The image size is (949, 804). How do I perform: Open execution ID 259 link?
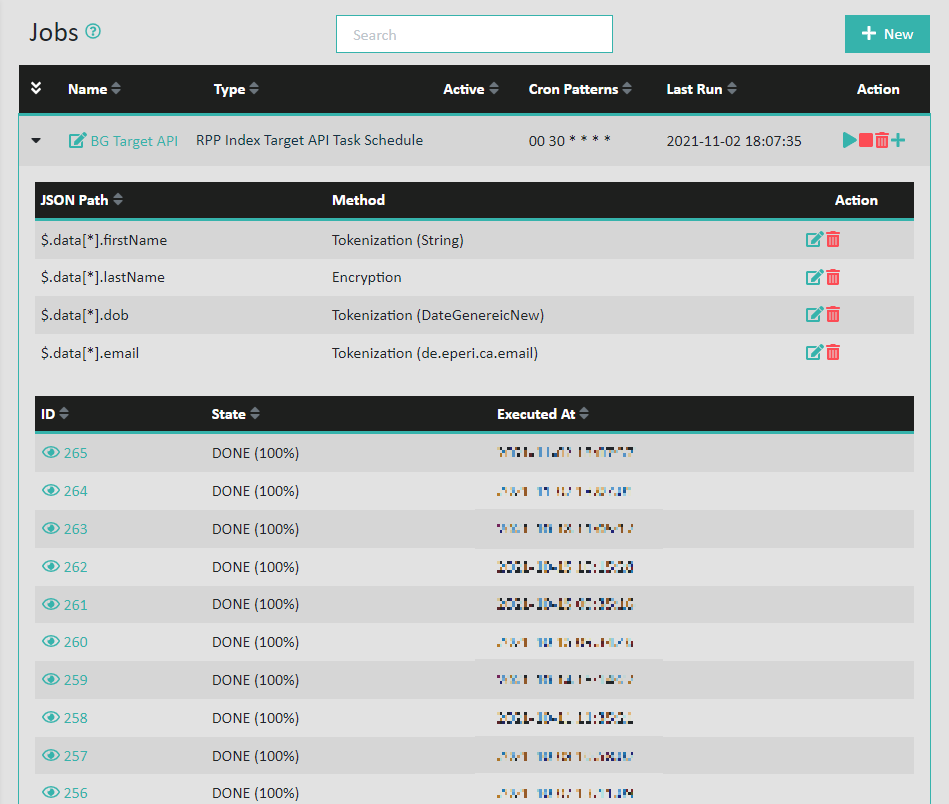click(x=76, y=680)
